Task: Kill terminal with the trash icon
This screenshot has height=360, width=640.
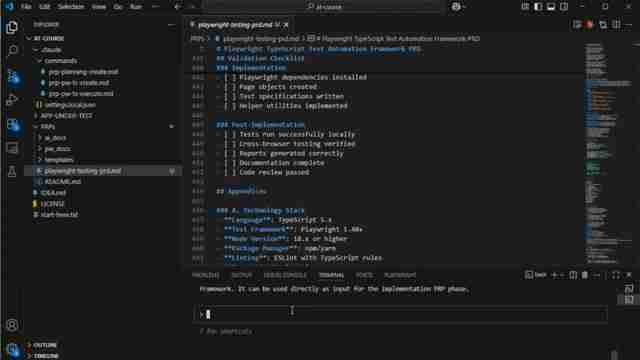Action: pos(584,275)
